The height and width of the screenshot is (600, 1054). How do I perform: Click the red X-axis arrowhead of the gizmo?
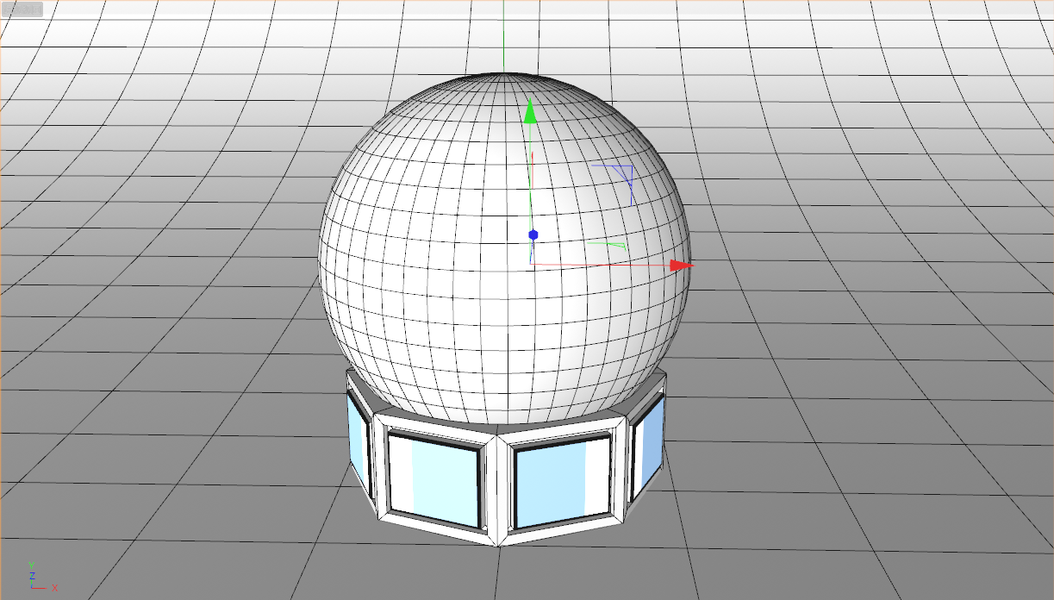pos(682,265)
